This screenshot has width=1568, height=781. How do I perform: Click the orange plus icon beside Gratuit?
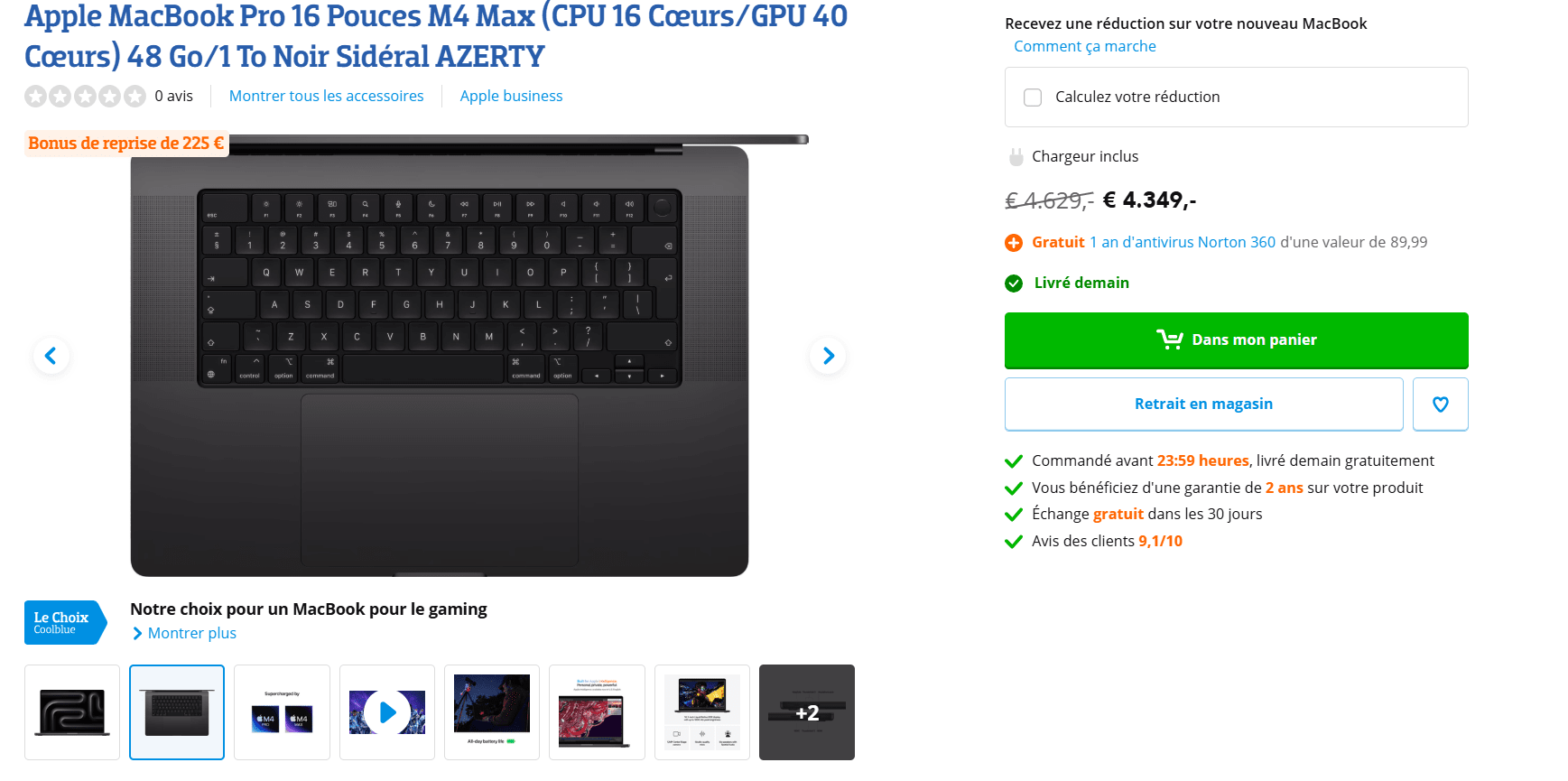point(1014,243)
